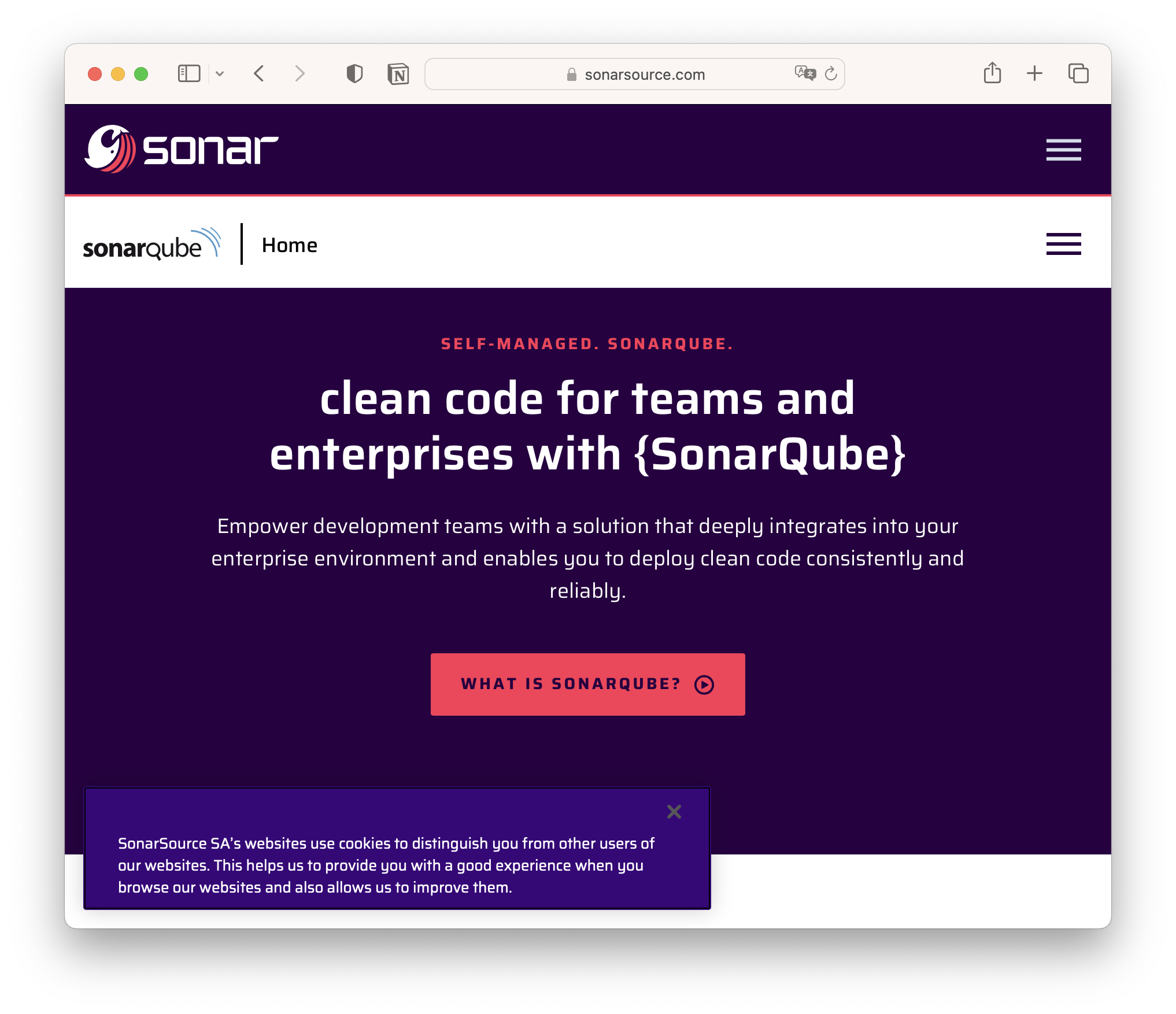Expand the SonarQube section hamburger menu
The height and width of the screenshot is (1014, 1176).
tap(1063, 244)
